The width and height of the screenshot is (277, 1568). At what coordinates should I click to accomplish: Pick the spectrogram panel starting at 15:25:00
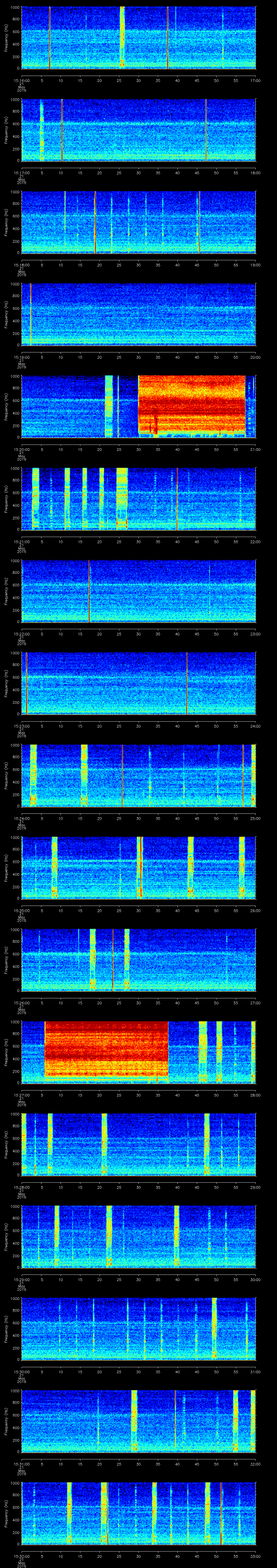pyautogui.click(x=139, y=868)
